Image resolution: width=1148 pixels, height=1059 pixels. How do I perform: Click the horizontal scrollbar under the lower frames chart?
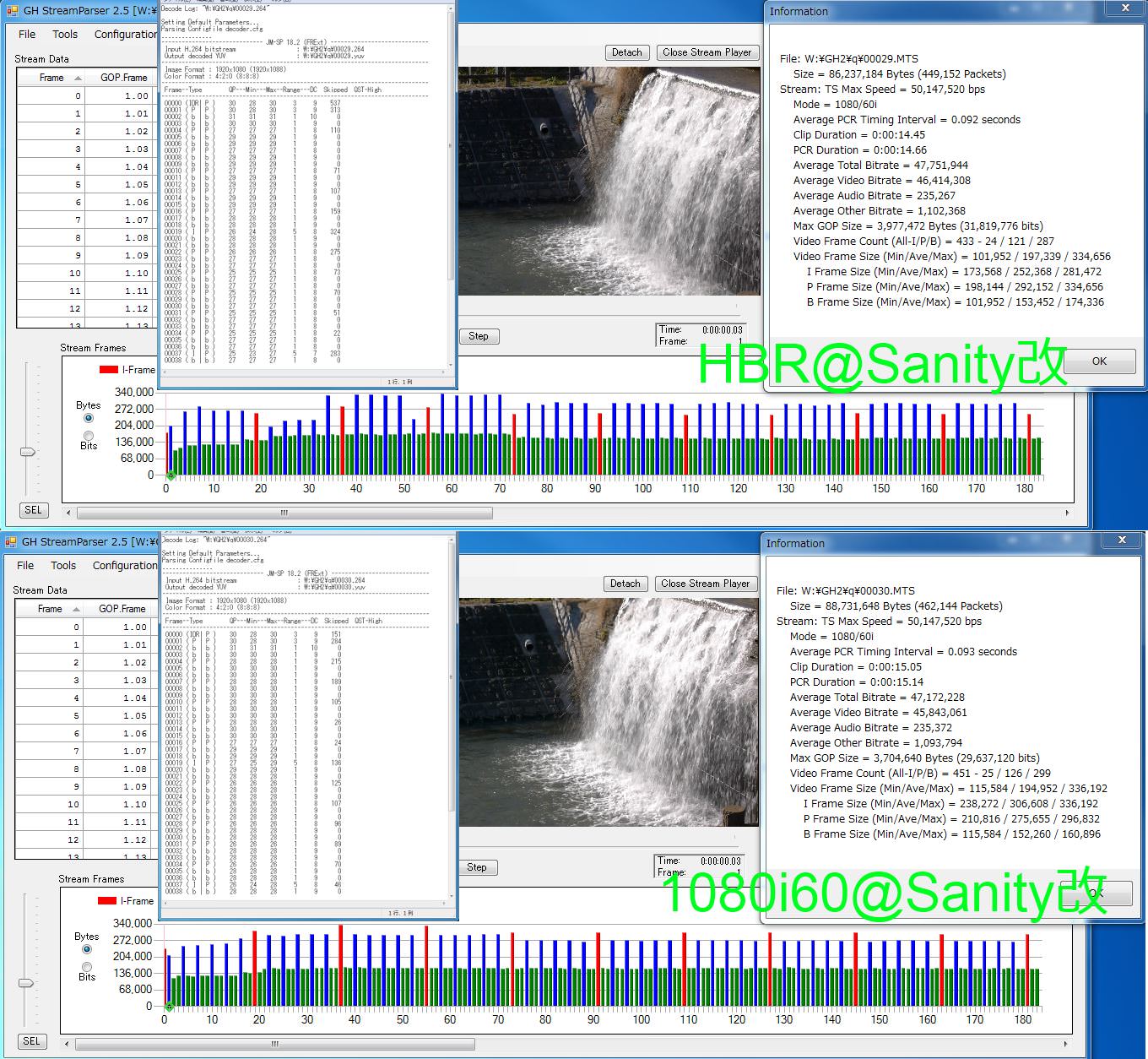pos(274,1044)
